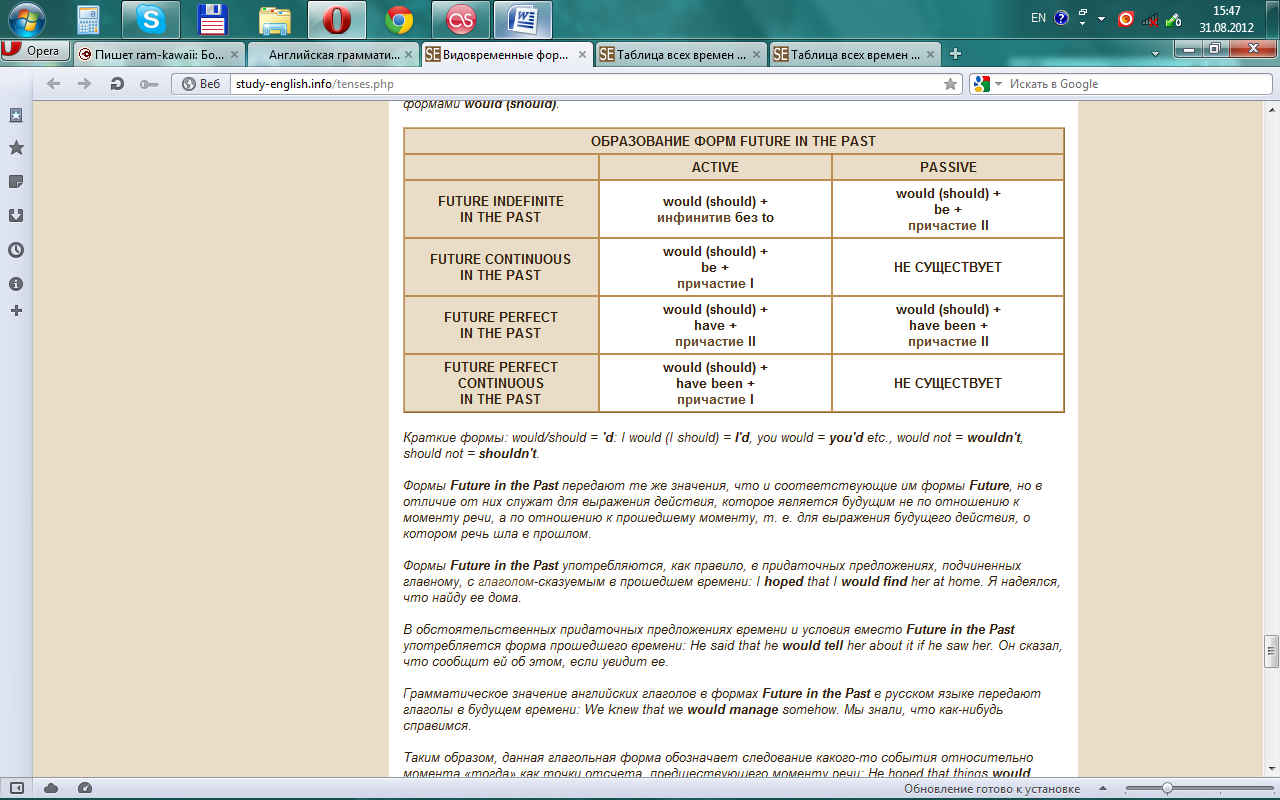
Task: Go forward to the next page
Action: tap(85, 84)
